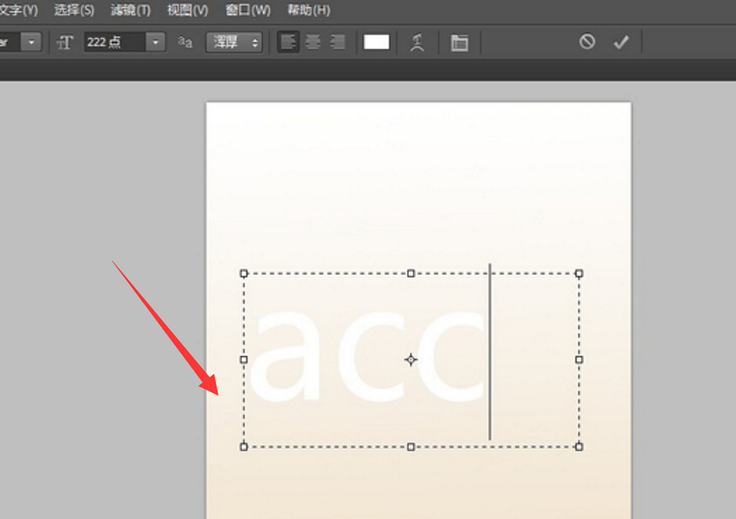Viewport: 736px width, 519px height.
Task: Align text to the right
Action: tap(337, 42)
